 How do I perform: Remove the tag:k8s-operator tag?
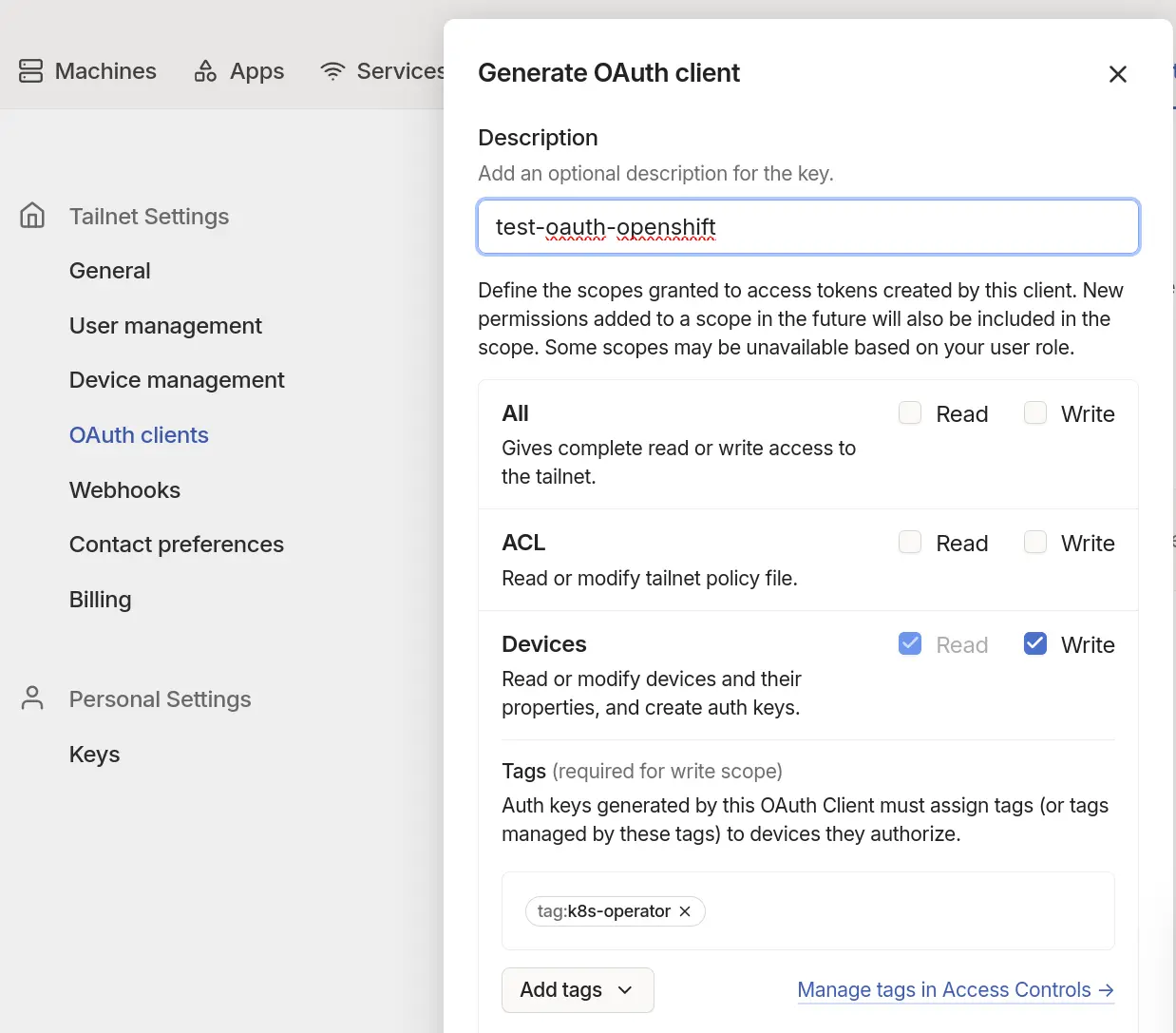tap(685, 911)
